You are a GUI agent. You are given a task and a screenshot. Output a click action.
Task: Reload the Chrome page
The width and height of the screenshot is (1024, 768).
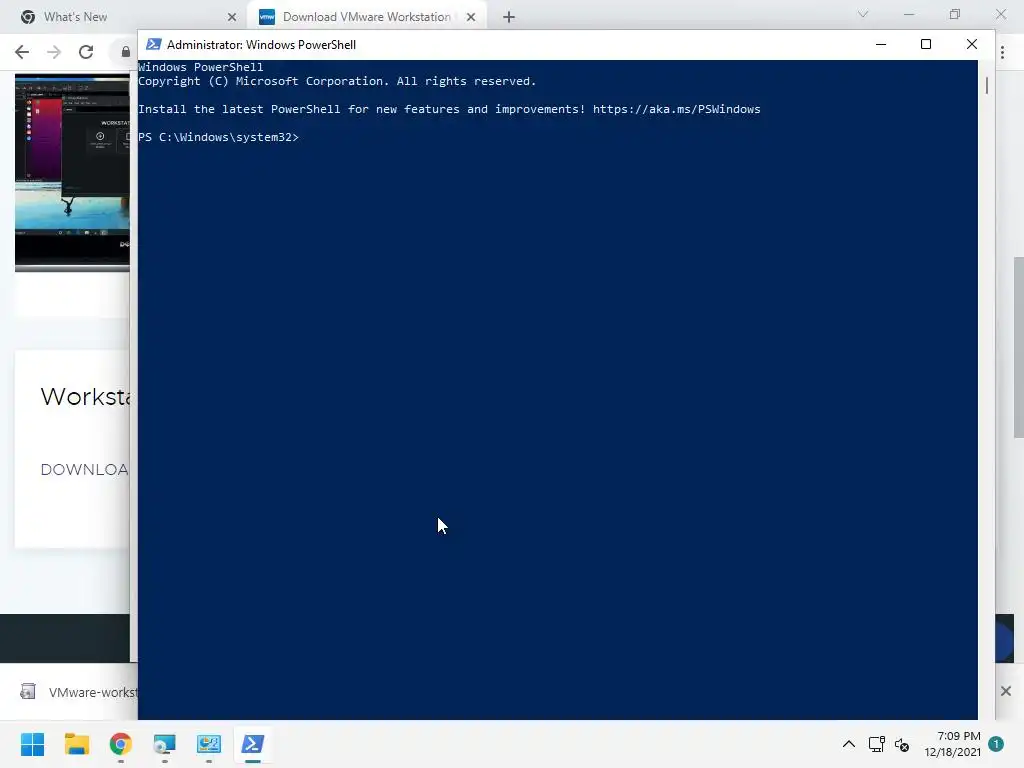click(x=86, y=52)
